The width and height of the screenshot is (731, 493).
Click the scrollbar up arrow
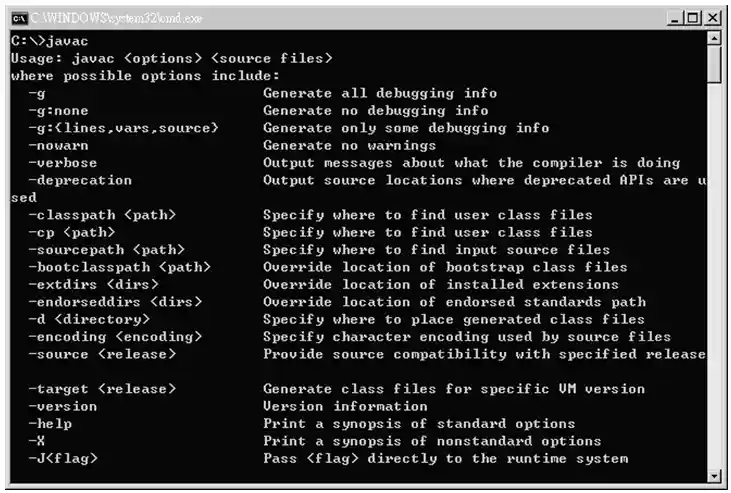tap(714, 39)
